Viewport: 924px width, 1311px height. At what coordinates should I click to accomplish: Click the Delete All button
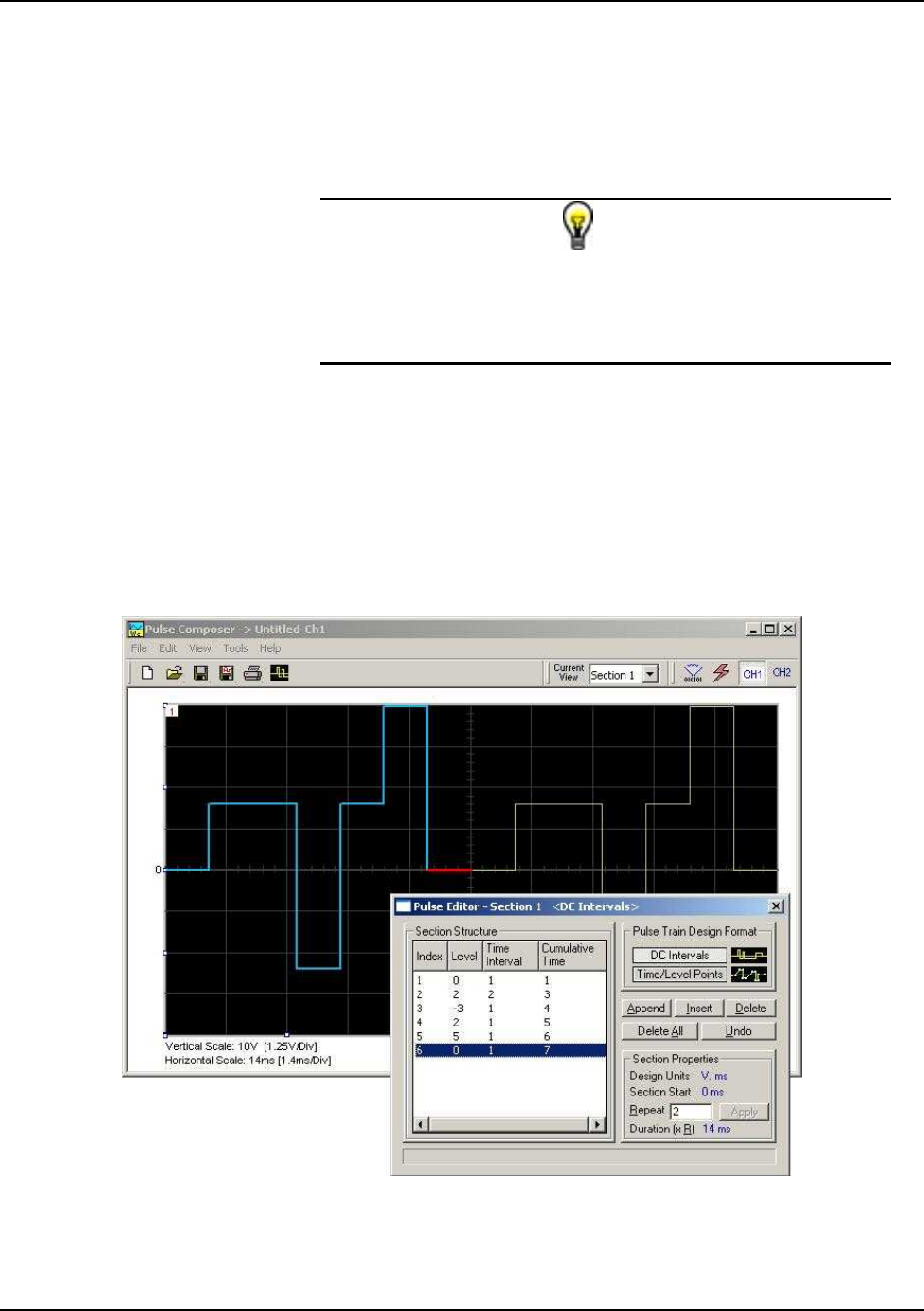[660, 1031]
